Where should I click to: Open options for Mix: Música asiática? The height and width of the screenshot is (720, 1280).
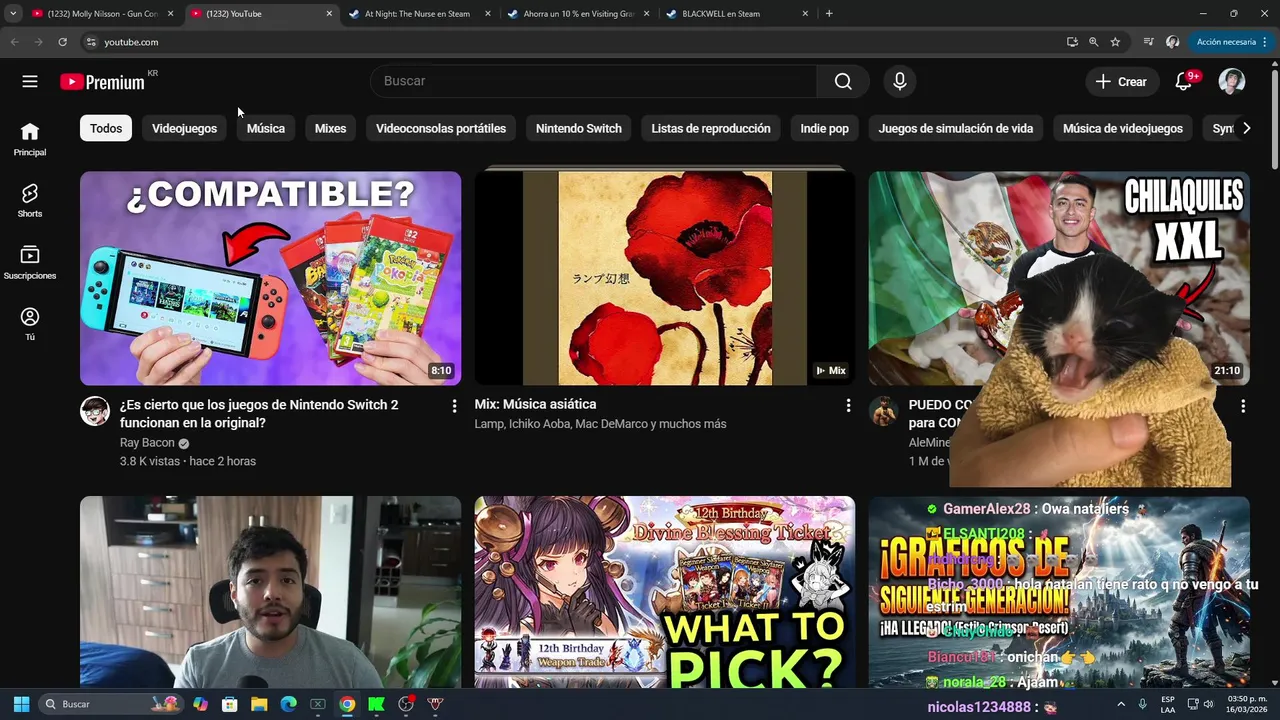(x=848, y=406)
